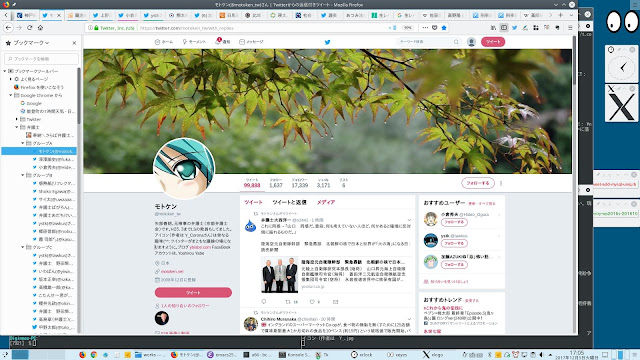Collapse the グループA folder

coord(23,143)
